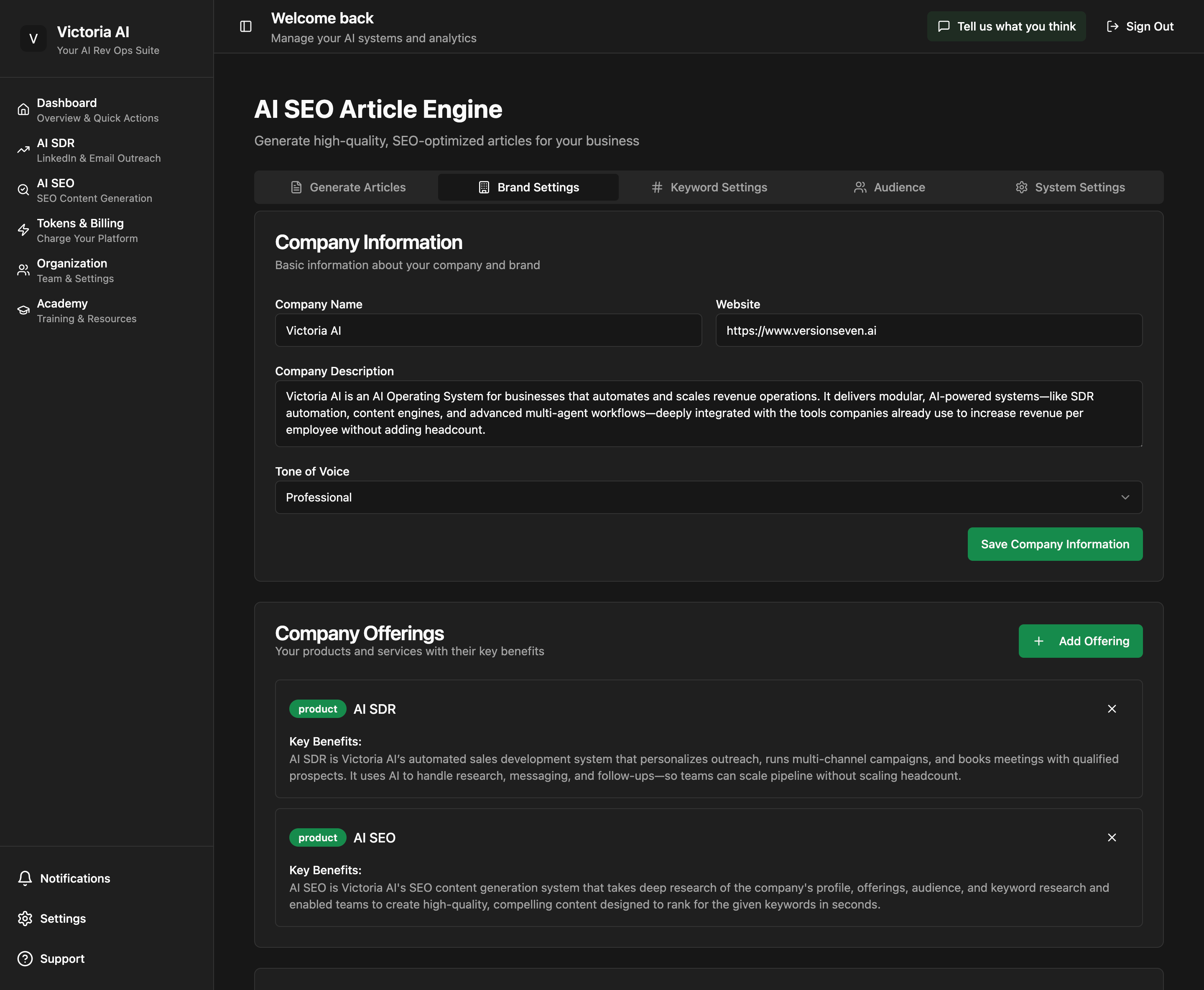The width and height of the screenshot is (1204, 990).
Task: Select the Generate Articles tab
Action: pyautogui.click(x=348, y=187)
